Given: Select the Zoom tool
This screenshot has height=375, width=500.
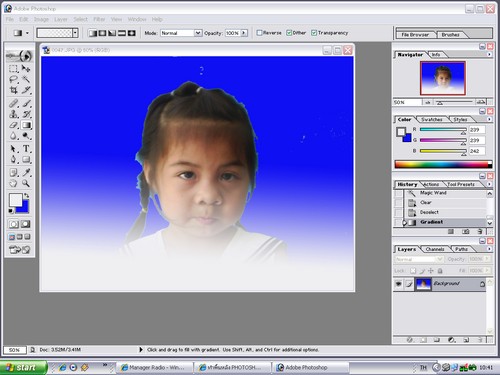Looking at the screenshot, I should coord(26,183).
